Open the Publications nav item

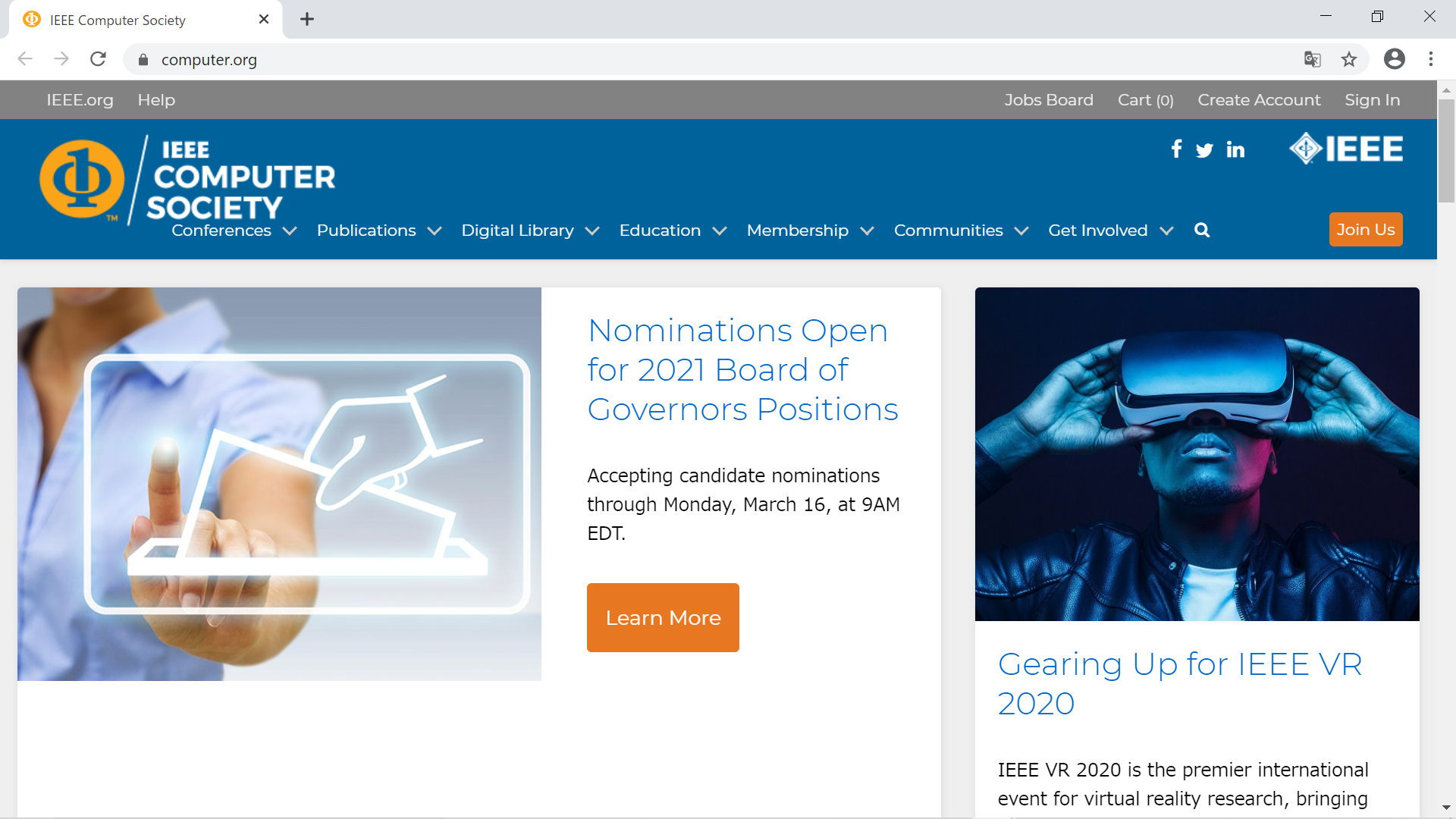tap(366, 231)
